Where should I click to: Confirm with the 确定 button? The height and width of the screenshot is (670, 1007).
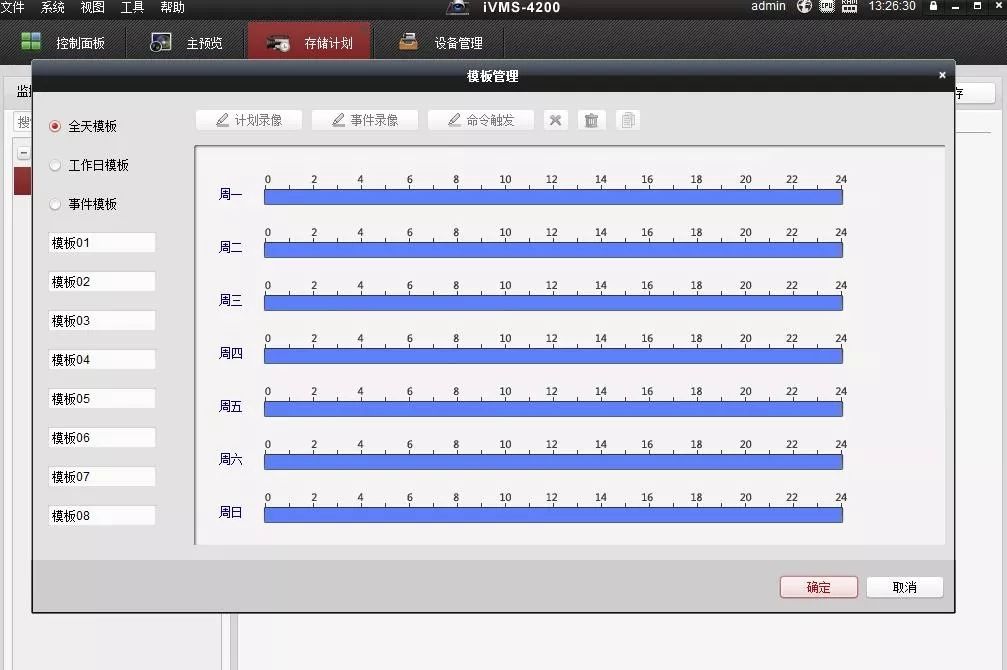(819, 587)
